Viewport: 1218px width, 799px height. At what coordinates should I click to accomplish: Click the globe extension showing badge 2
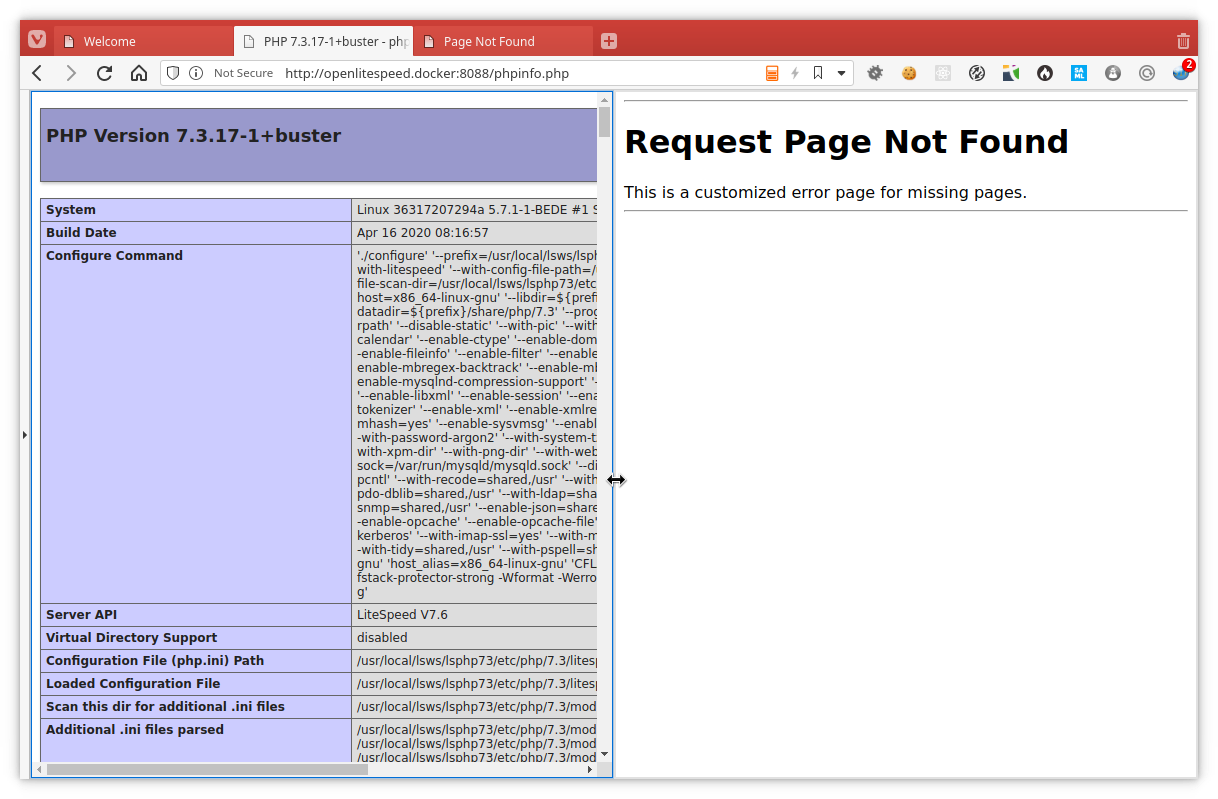click(1181, 73)
